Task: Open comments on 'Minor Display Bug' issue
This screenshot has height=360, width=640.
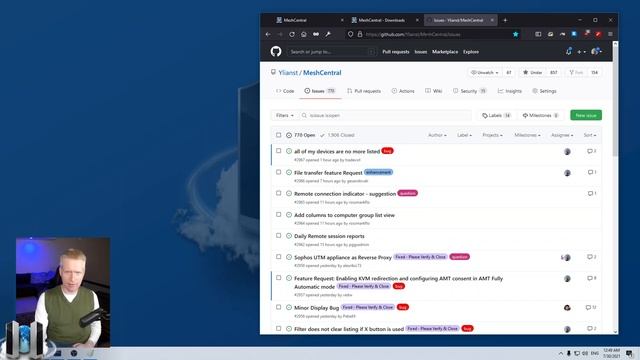Action: [591, 307]
